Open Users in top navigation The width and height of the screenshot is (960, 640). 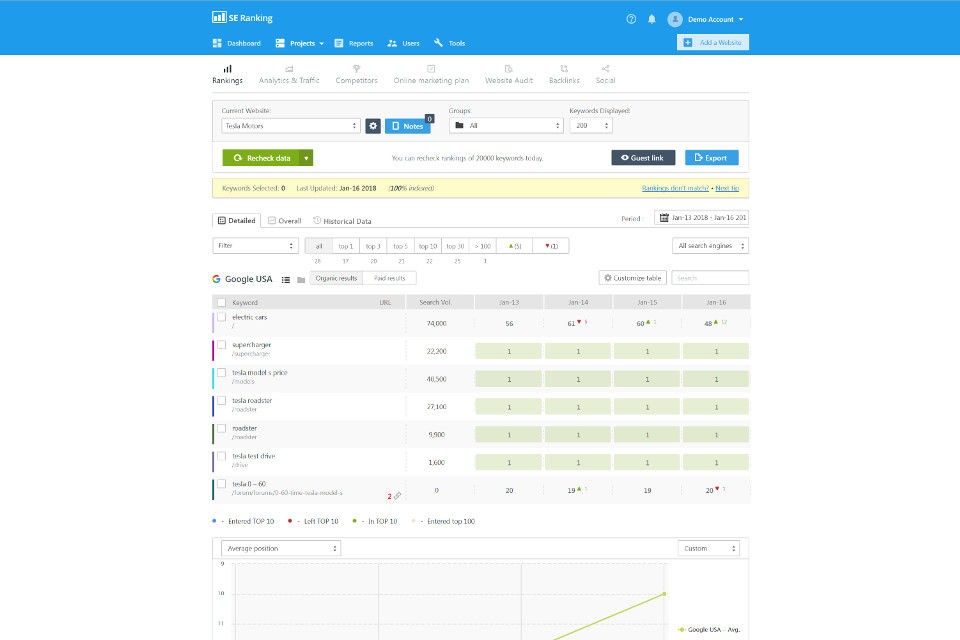click(403, 43)
